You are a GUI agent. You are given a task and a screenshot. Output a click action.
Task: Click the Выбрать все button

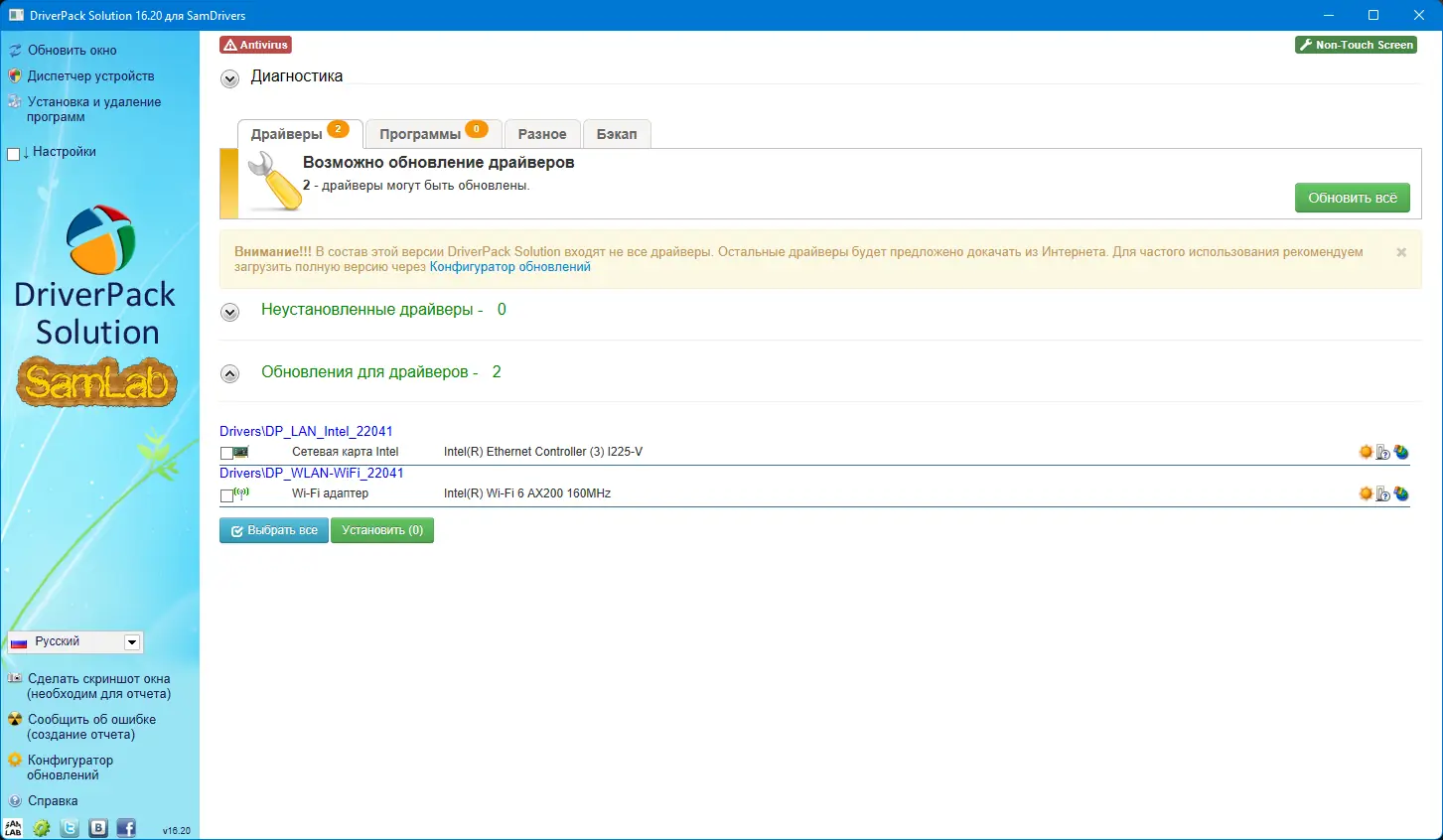(x=274, y=530)
